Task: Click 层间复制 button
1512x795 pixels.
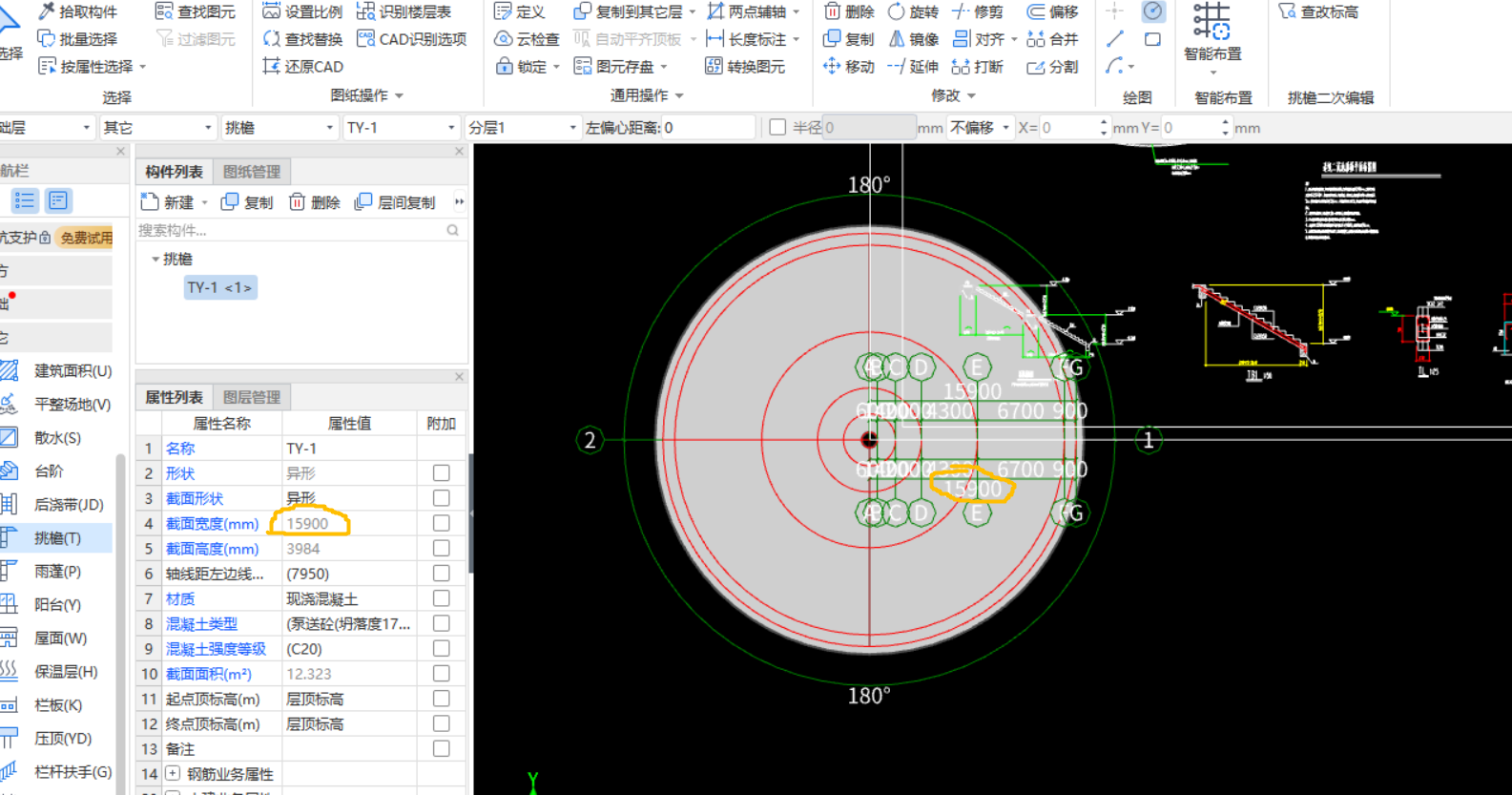Action: pyautogui.click(x=394, y=202)
